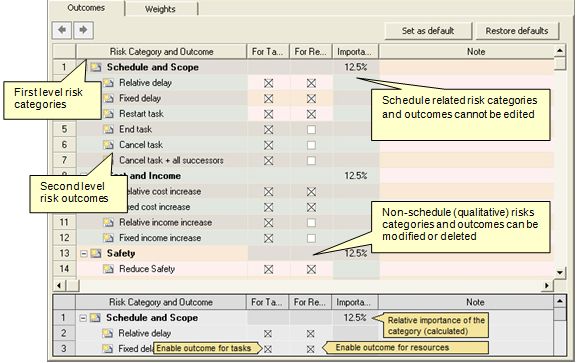Click the upper grid's vertical scrollbar down arrow
577x363 pixels.
(560, 272)
